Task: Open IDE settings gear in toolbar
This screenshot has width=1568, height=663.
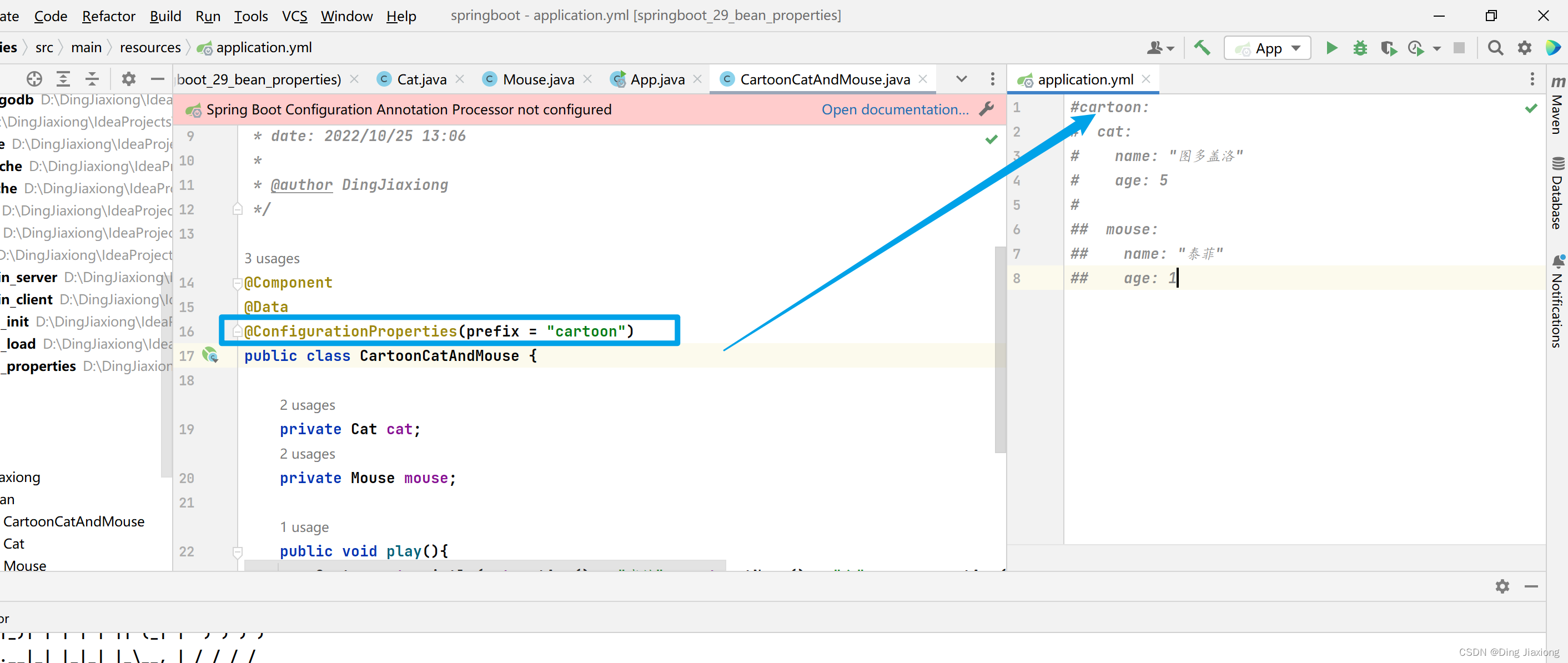Action: pos(1524,48)
